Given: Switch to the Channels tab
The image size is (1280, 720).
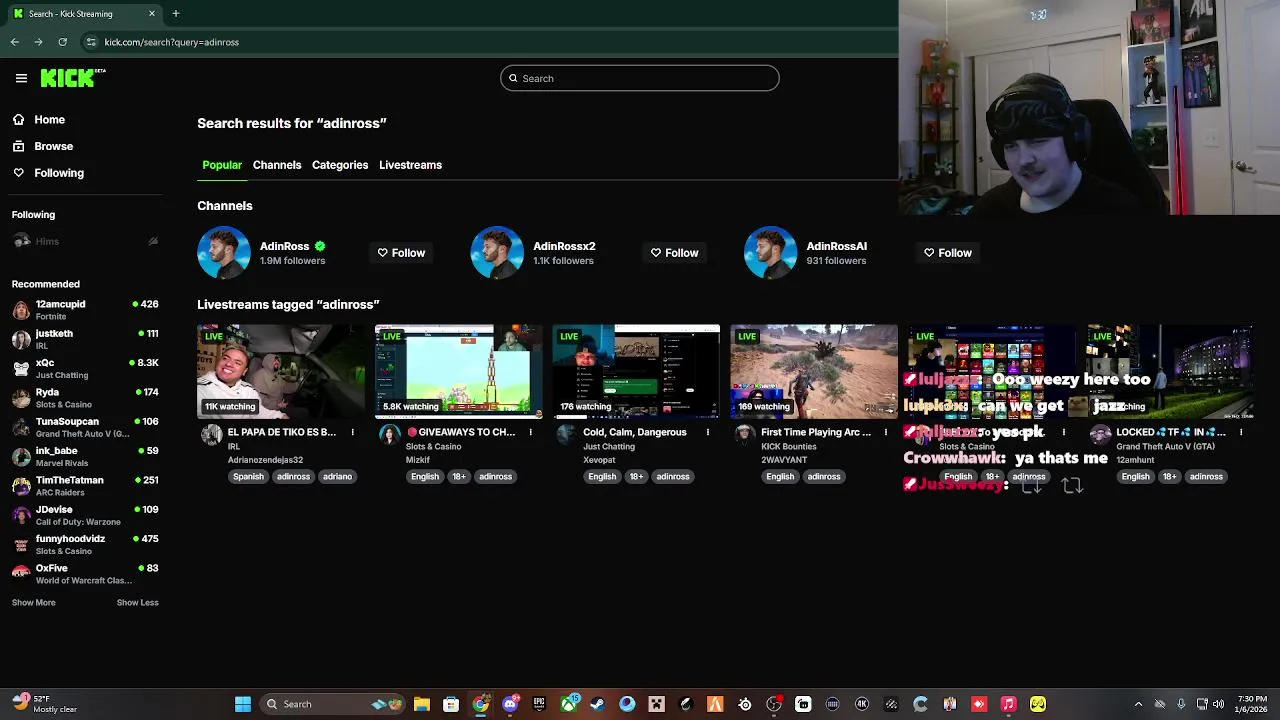Looking at the screenshot, I should [x=277, y=165].
